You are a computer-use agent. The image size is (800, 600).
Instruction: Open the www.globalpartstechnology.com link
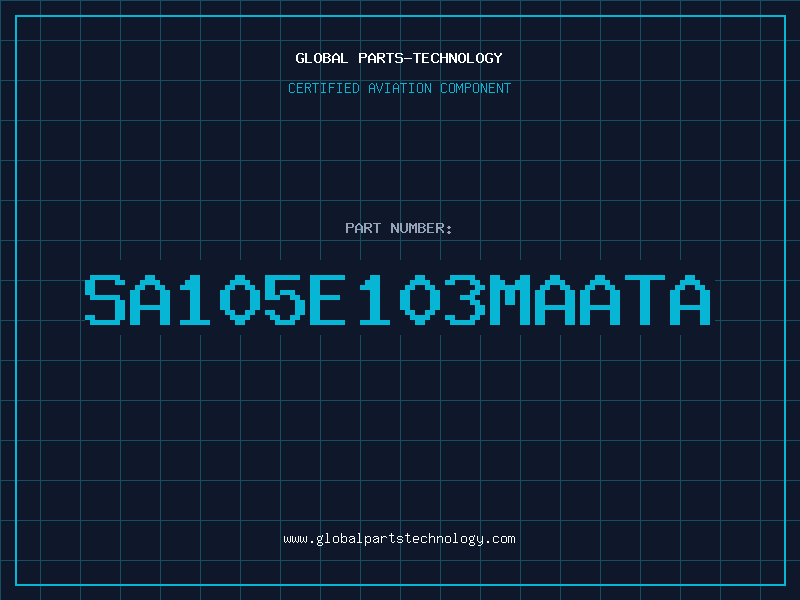399,539
